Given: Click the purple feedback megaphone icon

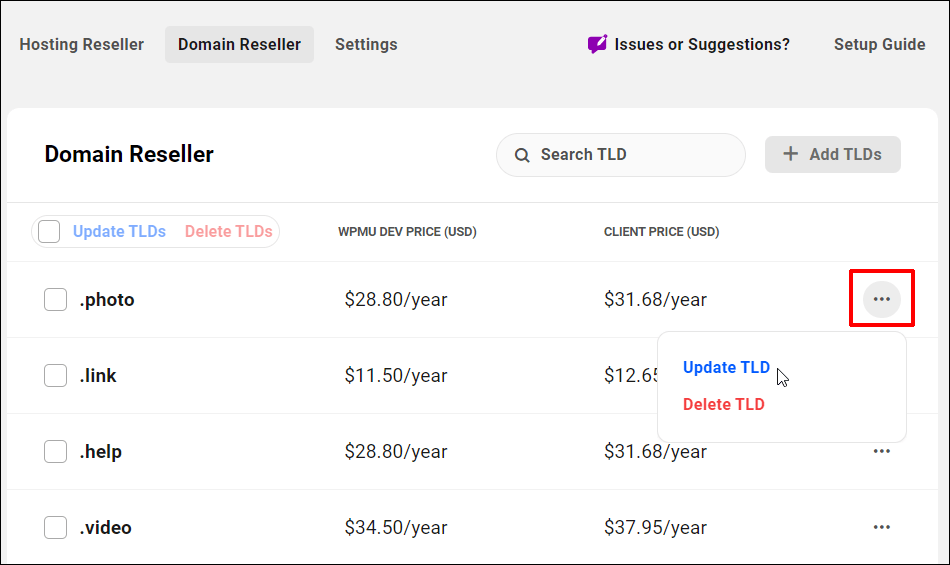Looking at the screenshot, I should 597,44.
